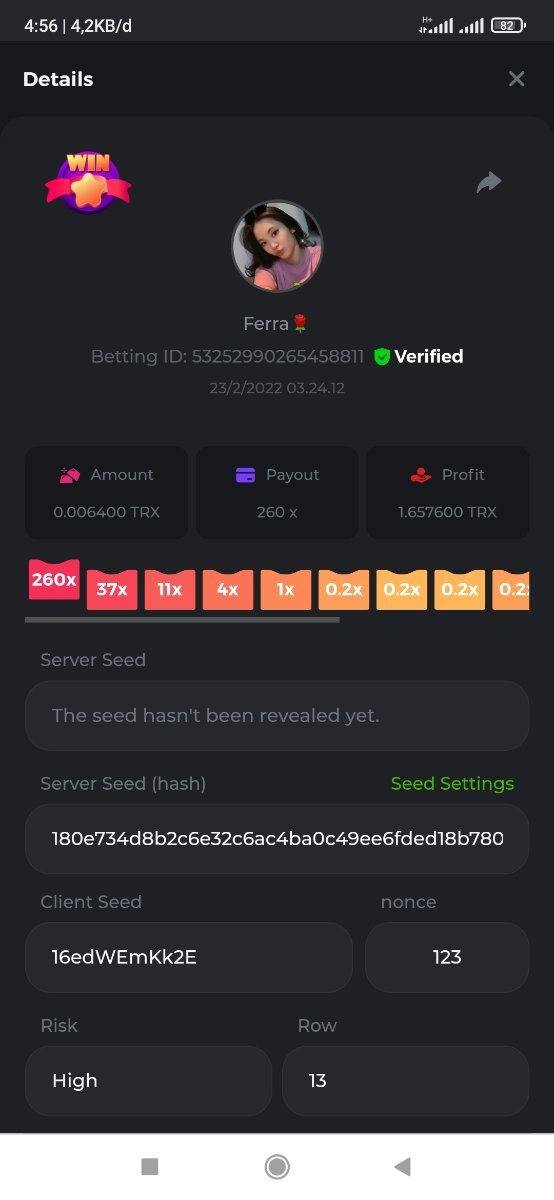Select the 37x multiplier tile

(x=112, y=590)
